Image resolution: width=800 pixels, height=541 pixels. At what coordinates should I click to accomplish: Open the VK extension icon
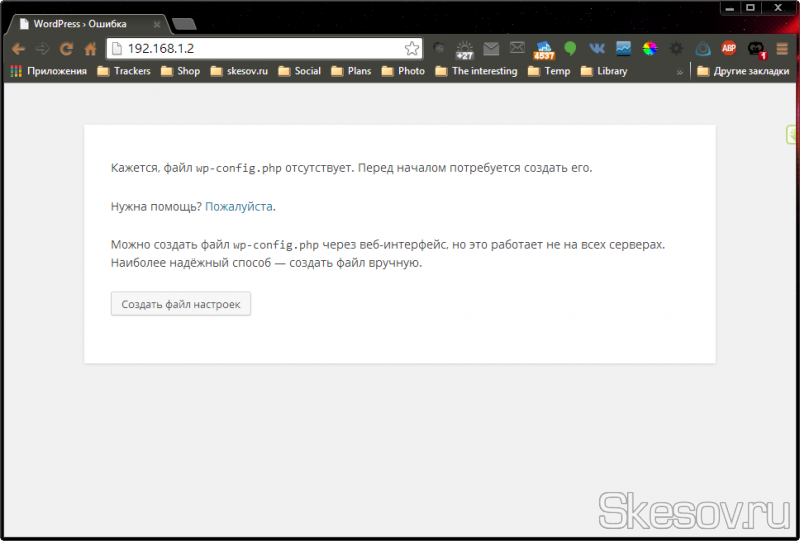597,48
